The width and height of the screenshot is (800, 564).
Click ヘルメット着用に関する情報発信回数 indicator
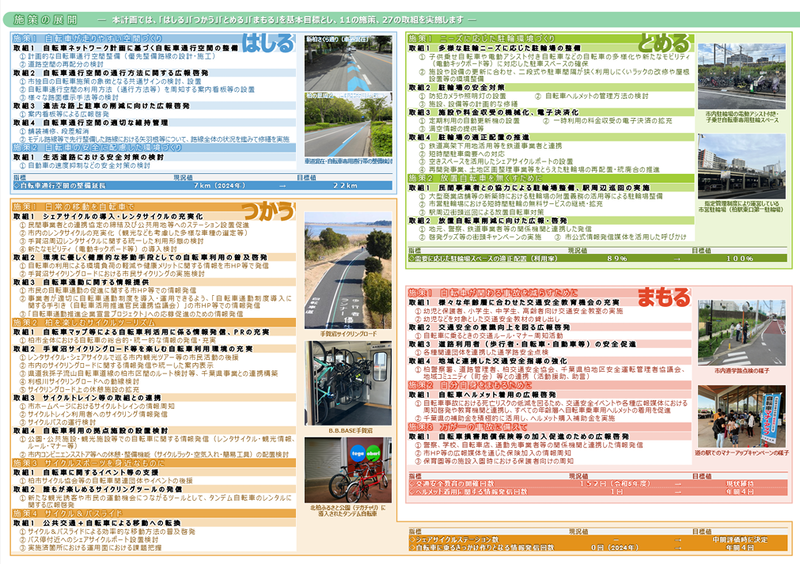[597, 492]
